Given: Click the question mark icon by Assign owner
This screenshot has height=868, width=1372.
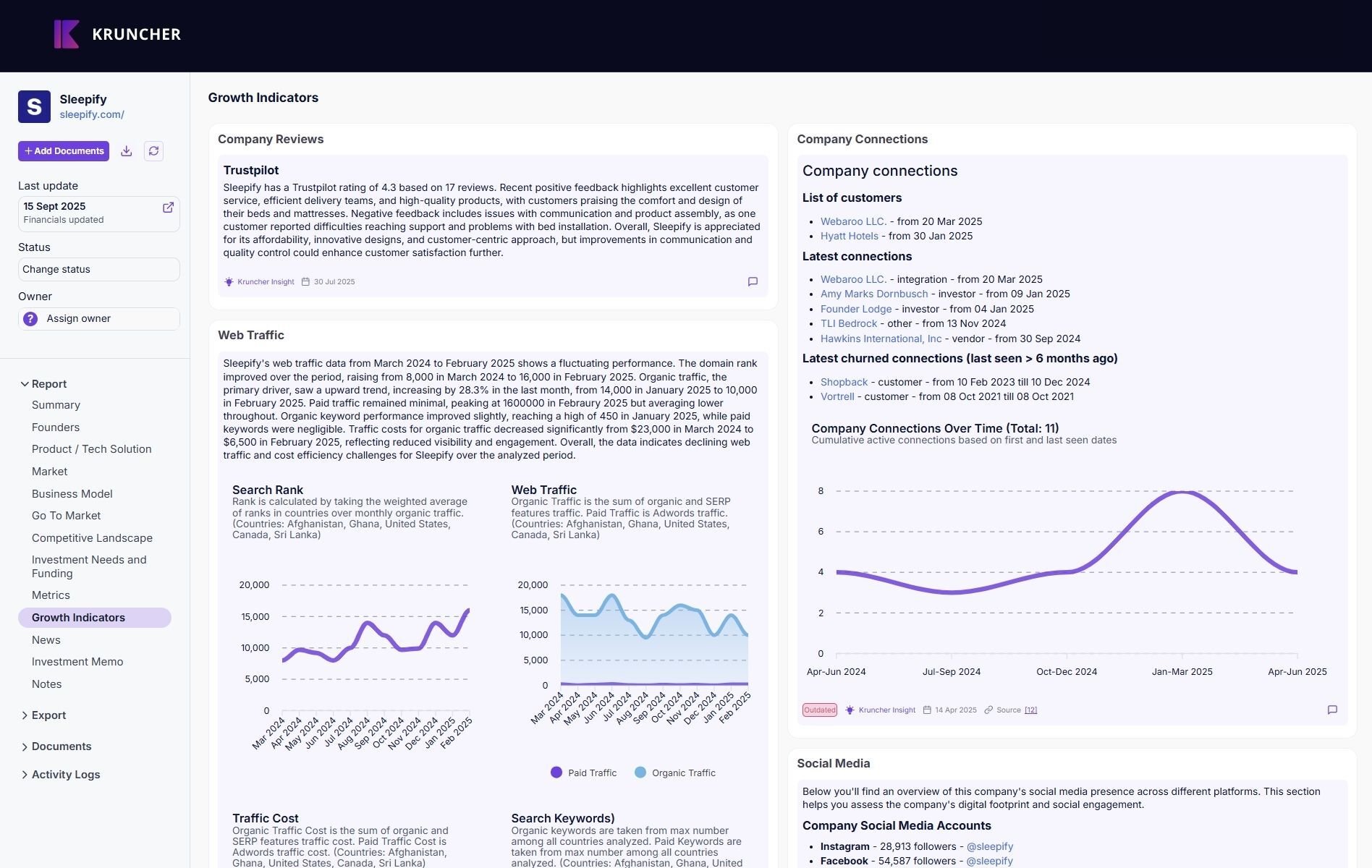Looking at the screenshot, I should tap(30, 319).
